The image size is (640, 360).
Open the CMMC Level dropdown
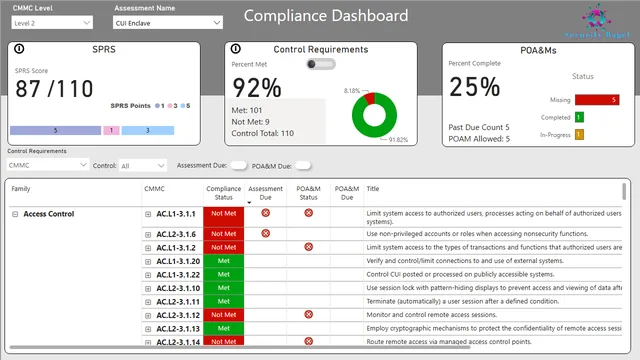pos(52,23)
